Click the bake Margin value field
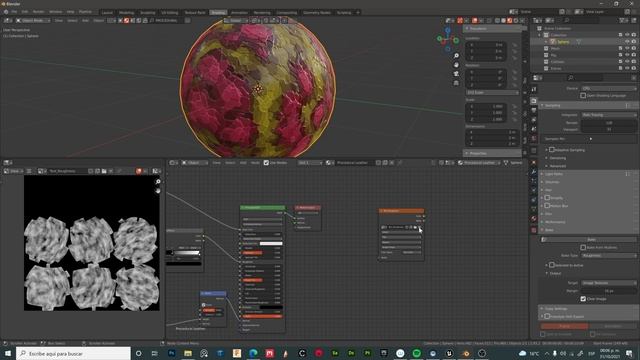The image size is (640, 360). 609,291
